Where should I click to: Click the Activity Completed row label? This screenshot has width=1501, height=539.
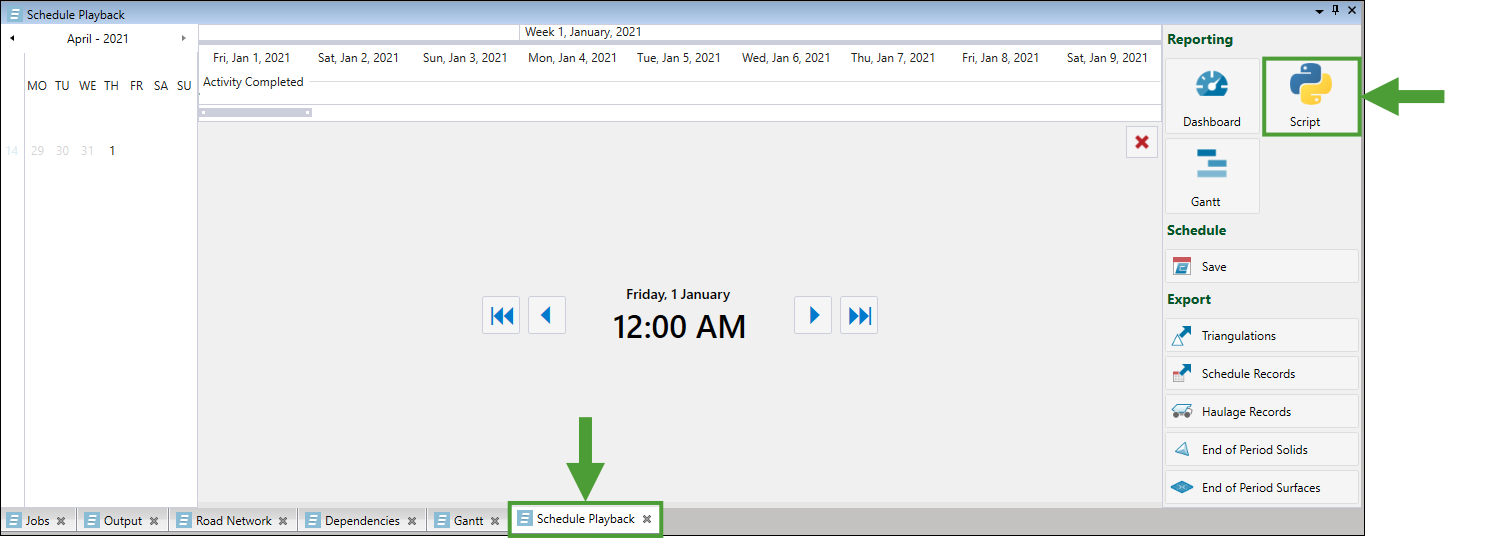click(x=253, y=82)
